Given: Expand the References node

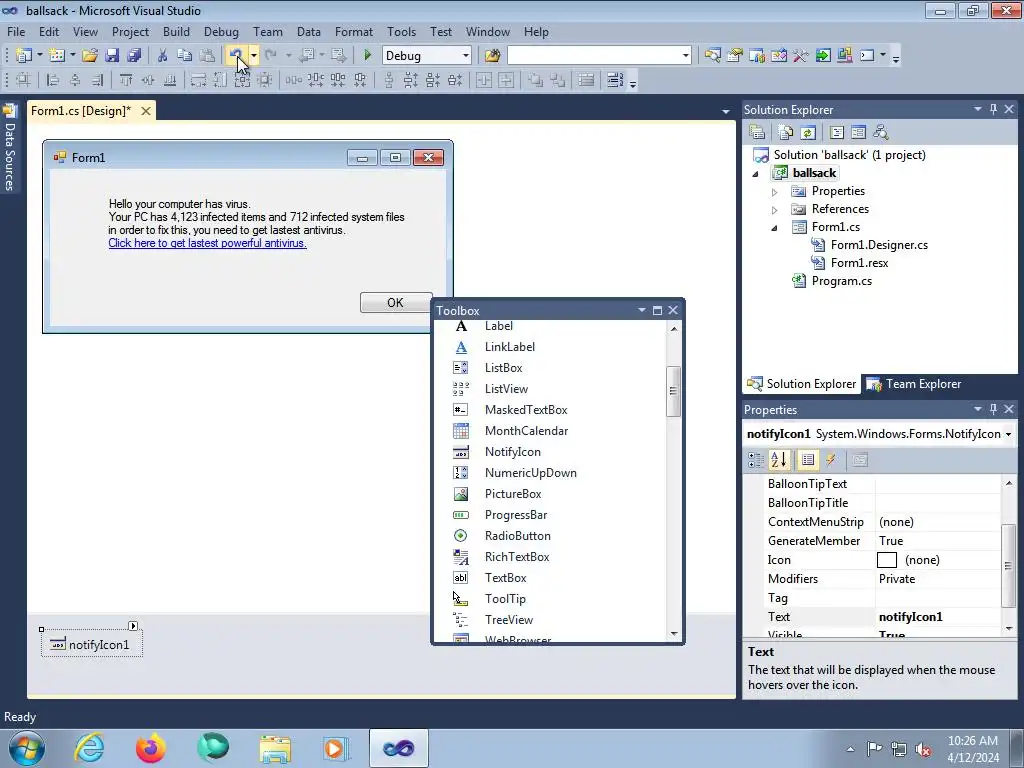Looking at the screenshot, I should [775, 210].
